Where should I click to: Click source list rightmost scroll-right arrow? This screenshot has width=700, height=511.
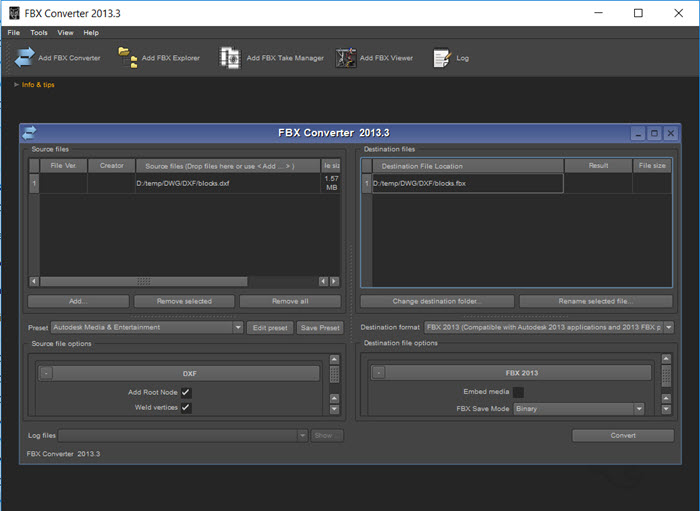[x=334, y=281]
